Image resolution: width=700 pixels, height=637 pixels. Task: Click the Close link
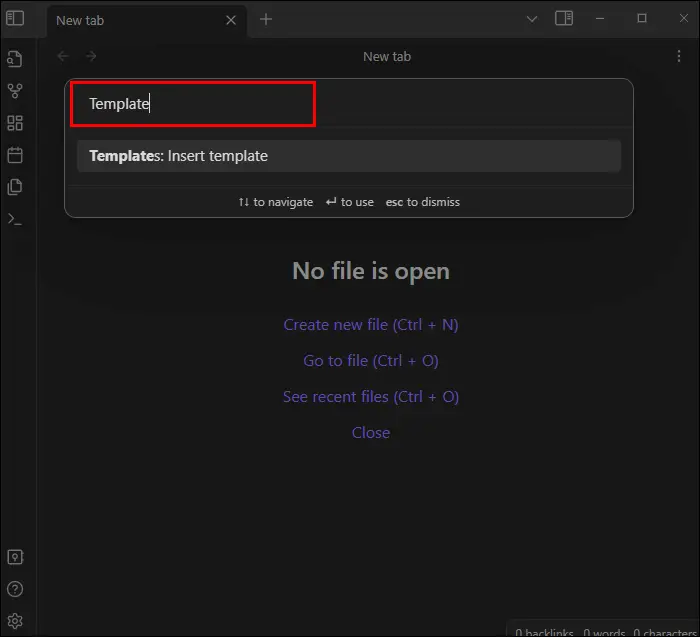(x=371, y=433)
